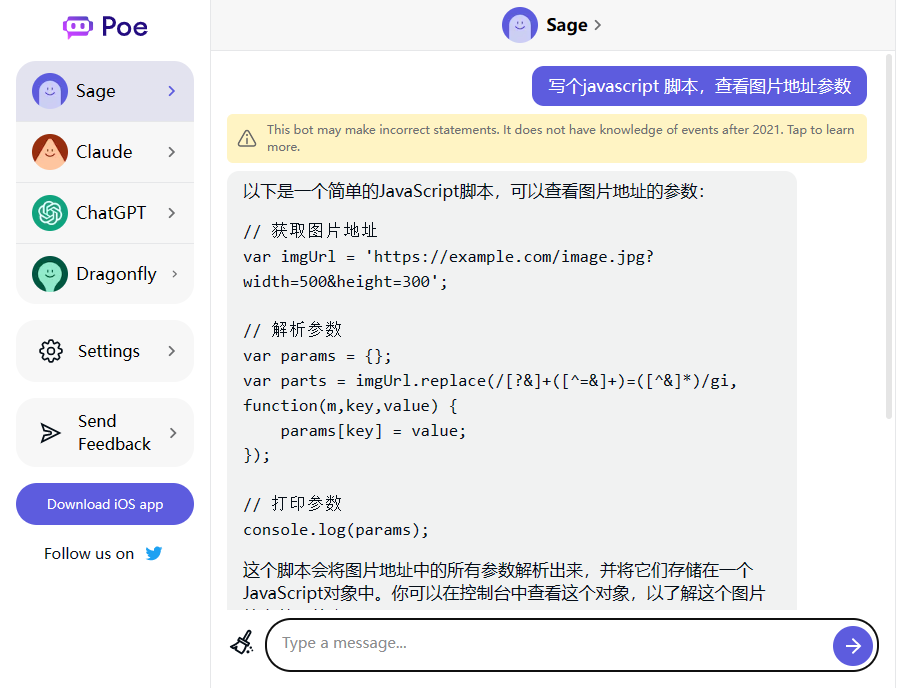Image resolution: width=902 pixels, height=688 pixels.
Task: Select Claude label in sidebar
Action: [104, 152]
